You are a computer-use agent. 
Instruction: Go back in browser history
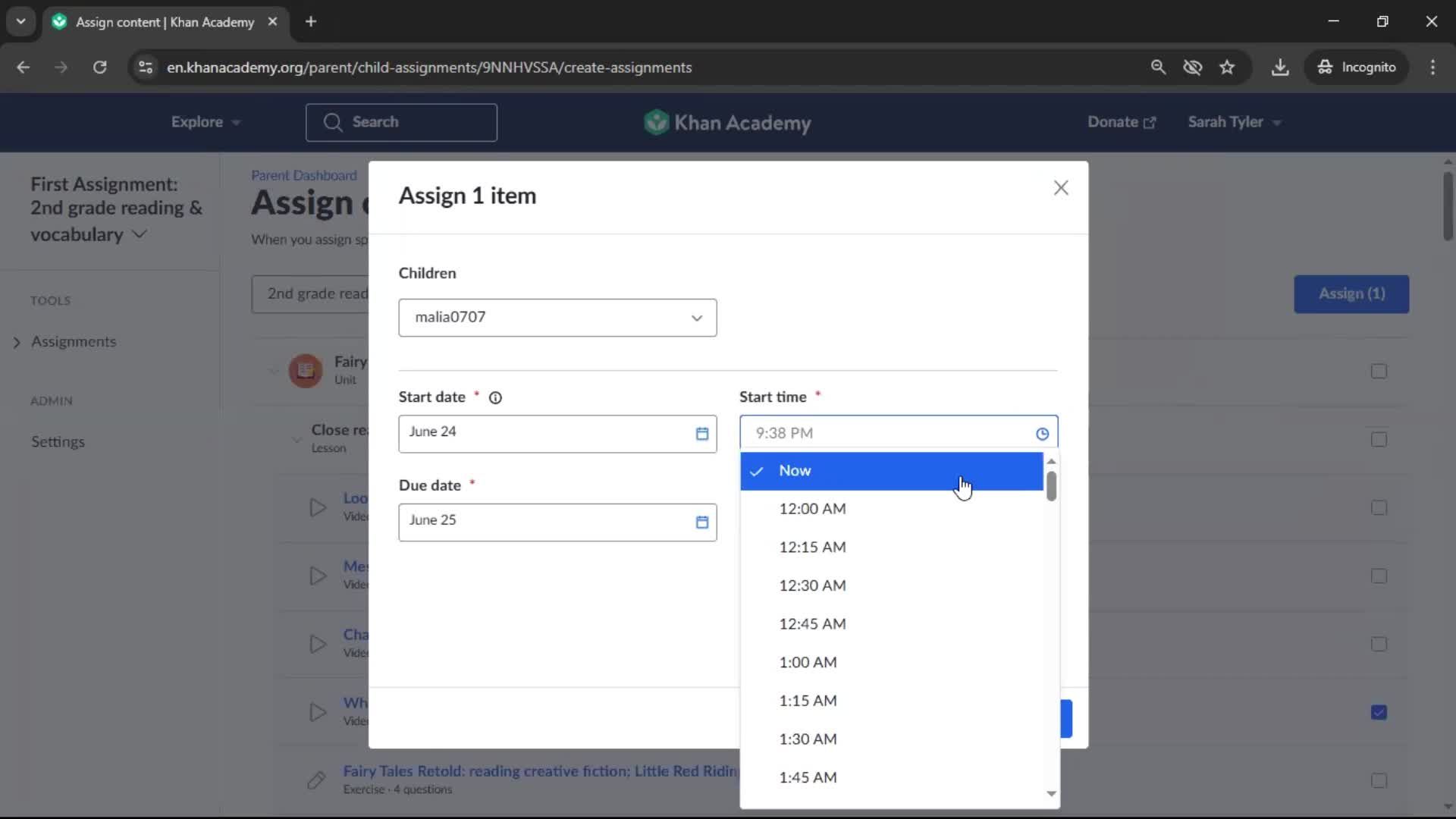tap(24, 67)
